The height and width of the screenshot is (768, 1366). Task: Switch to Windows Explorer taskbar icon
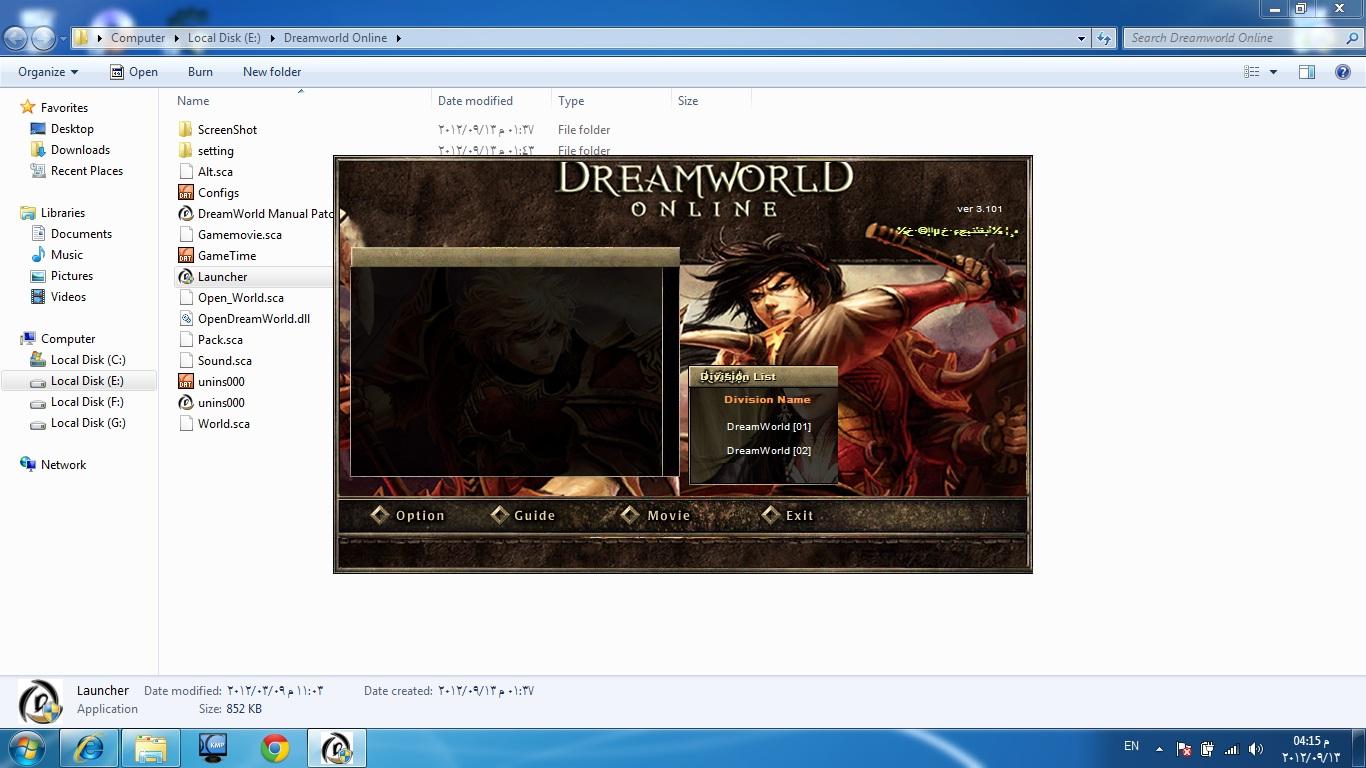[x=151, y=748]
